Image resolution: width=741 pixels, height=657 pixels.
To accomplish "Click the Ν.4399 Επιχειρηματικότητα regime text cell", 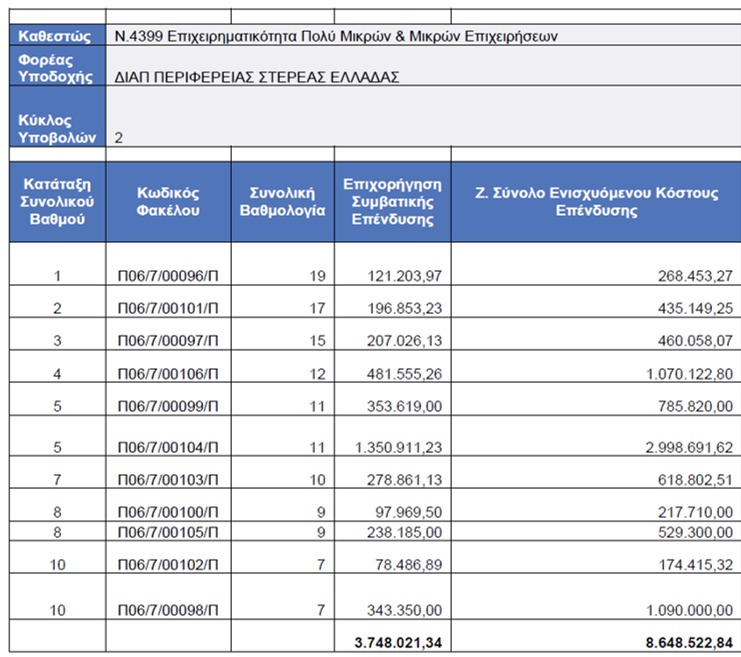I will pyautogui.click(x=423, y=35).
